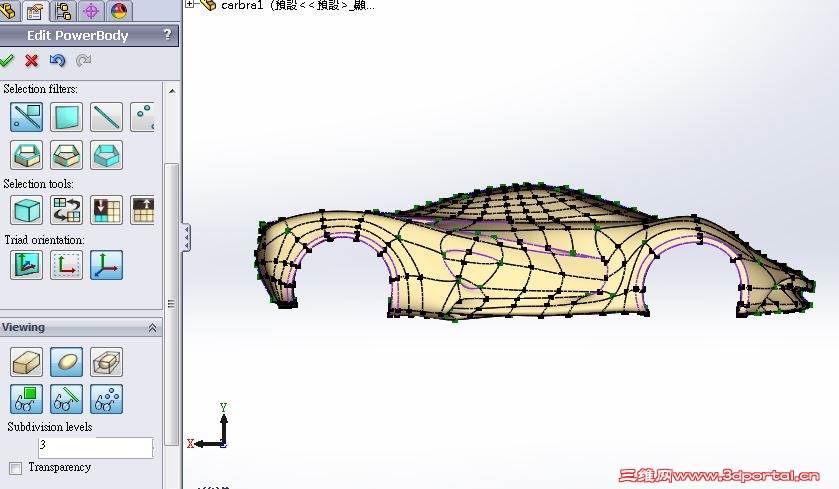Toggle the vertex points selection filter
The width and height of the screenshot is (839, 489).
pyautogui.click(x=142, y=117)
